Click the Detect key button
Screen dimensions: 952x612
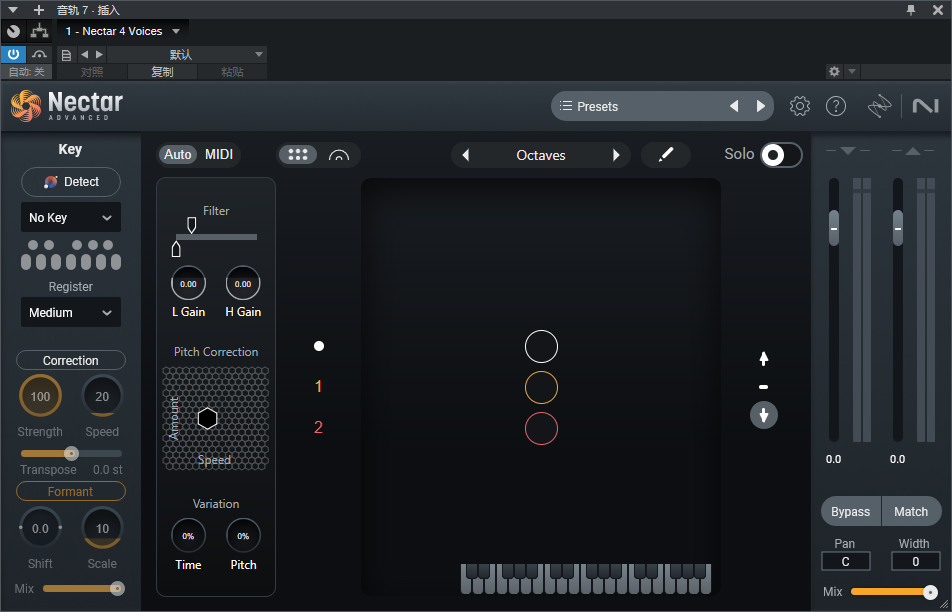click(x=71, y=182)
